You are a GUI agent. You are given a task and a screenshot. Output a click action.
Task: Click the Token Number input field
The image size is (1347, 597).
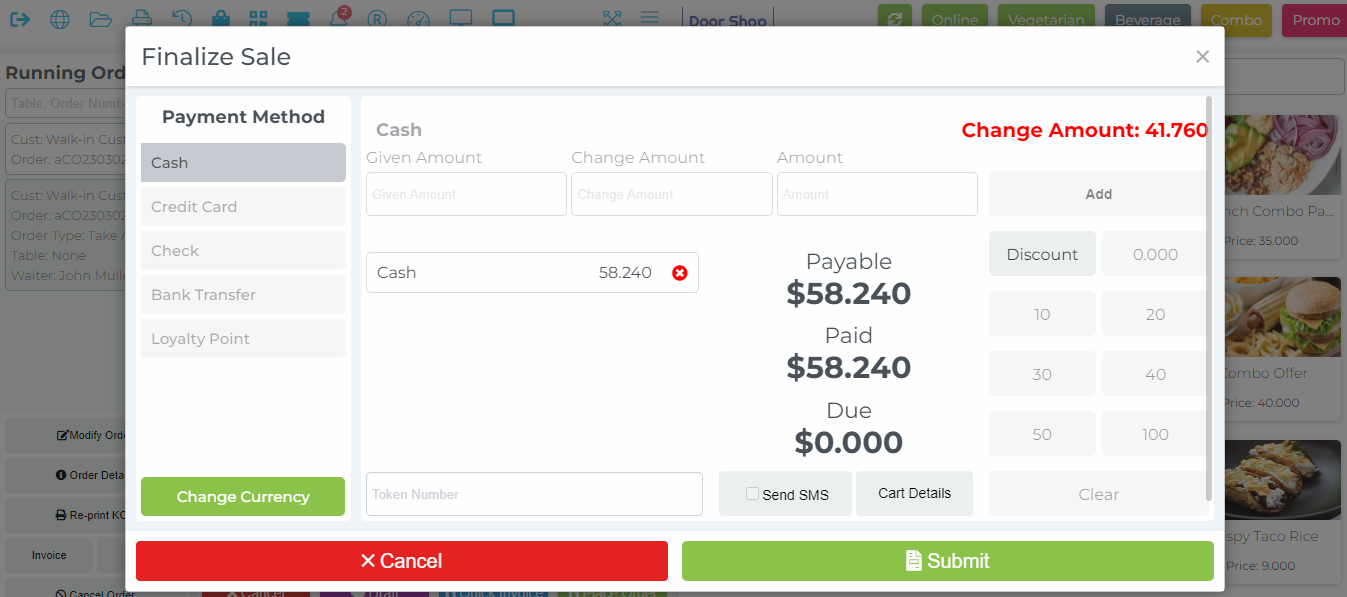[x=533, y=493]
